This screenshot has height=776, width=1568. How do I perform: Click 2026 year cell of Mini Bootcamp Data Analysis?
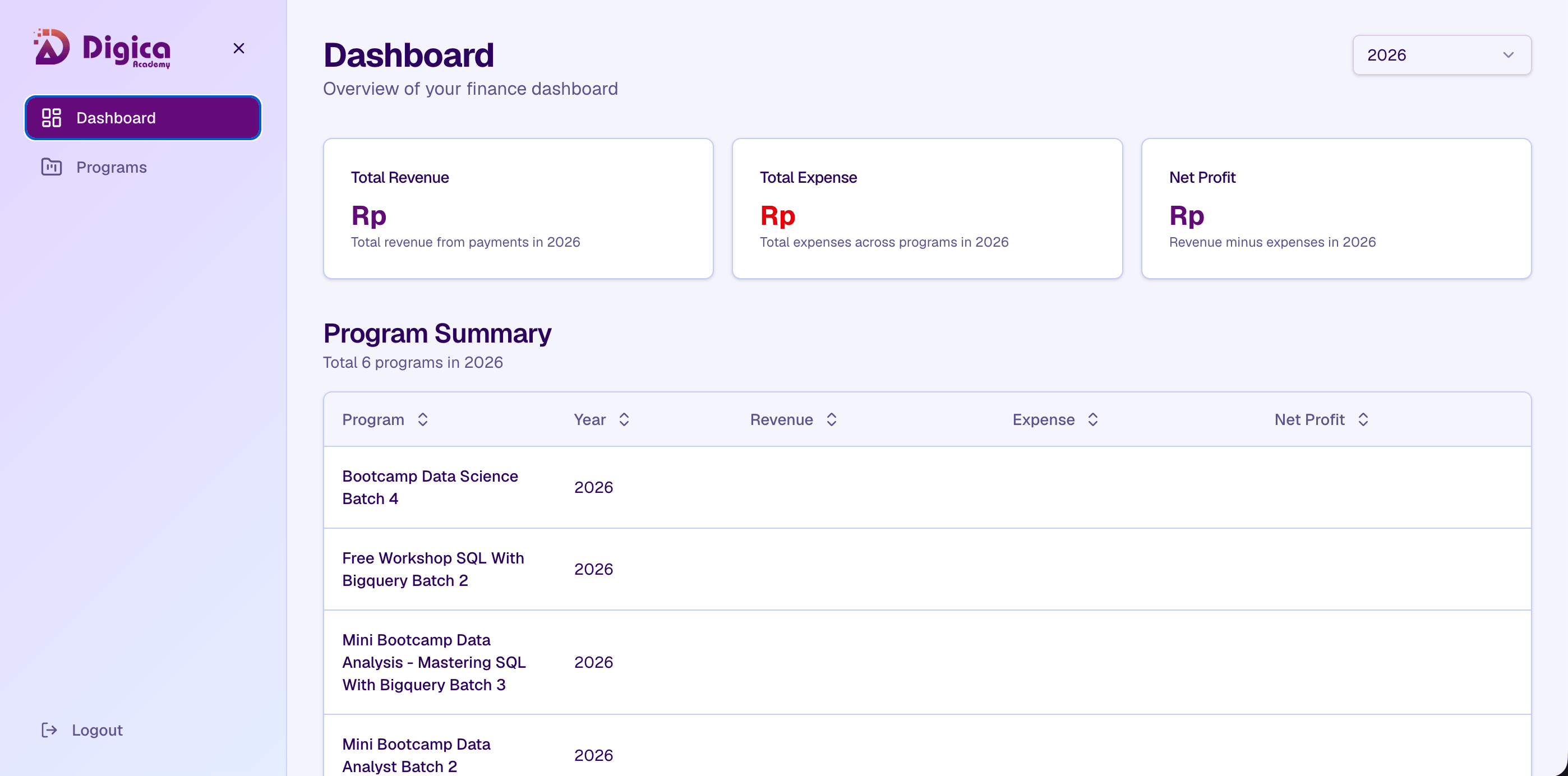tap(593, 662)
